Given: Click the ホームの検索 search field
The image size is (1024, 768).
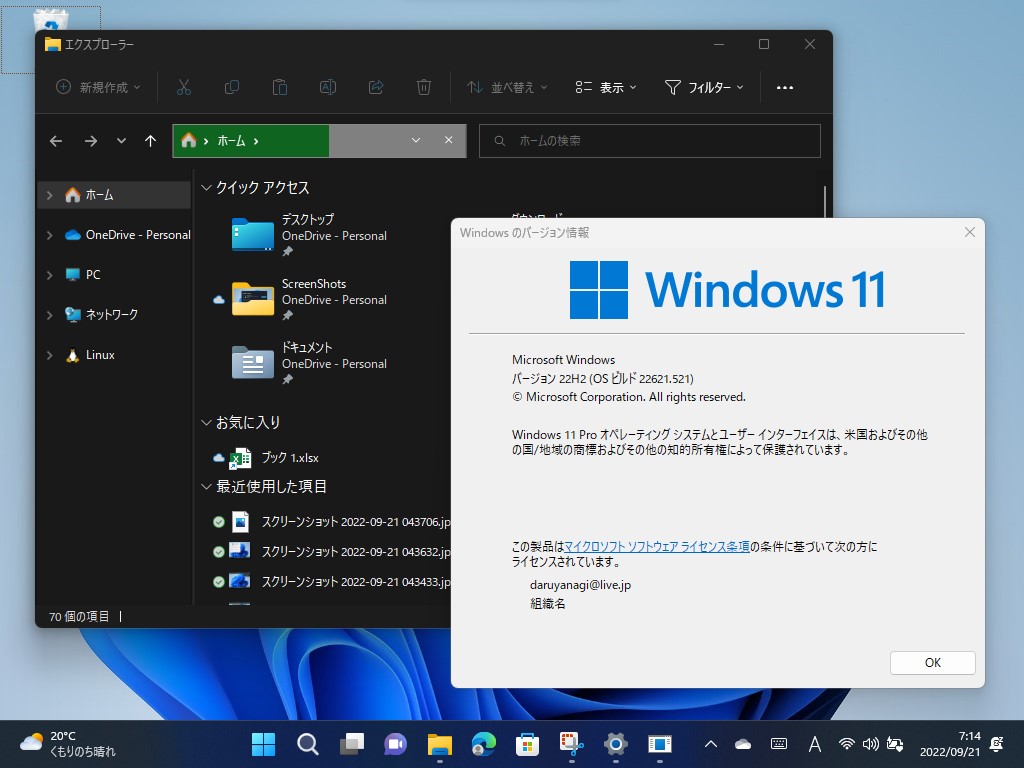Looking at the screenshot, I should [650, 141].
